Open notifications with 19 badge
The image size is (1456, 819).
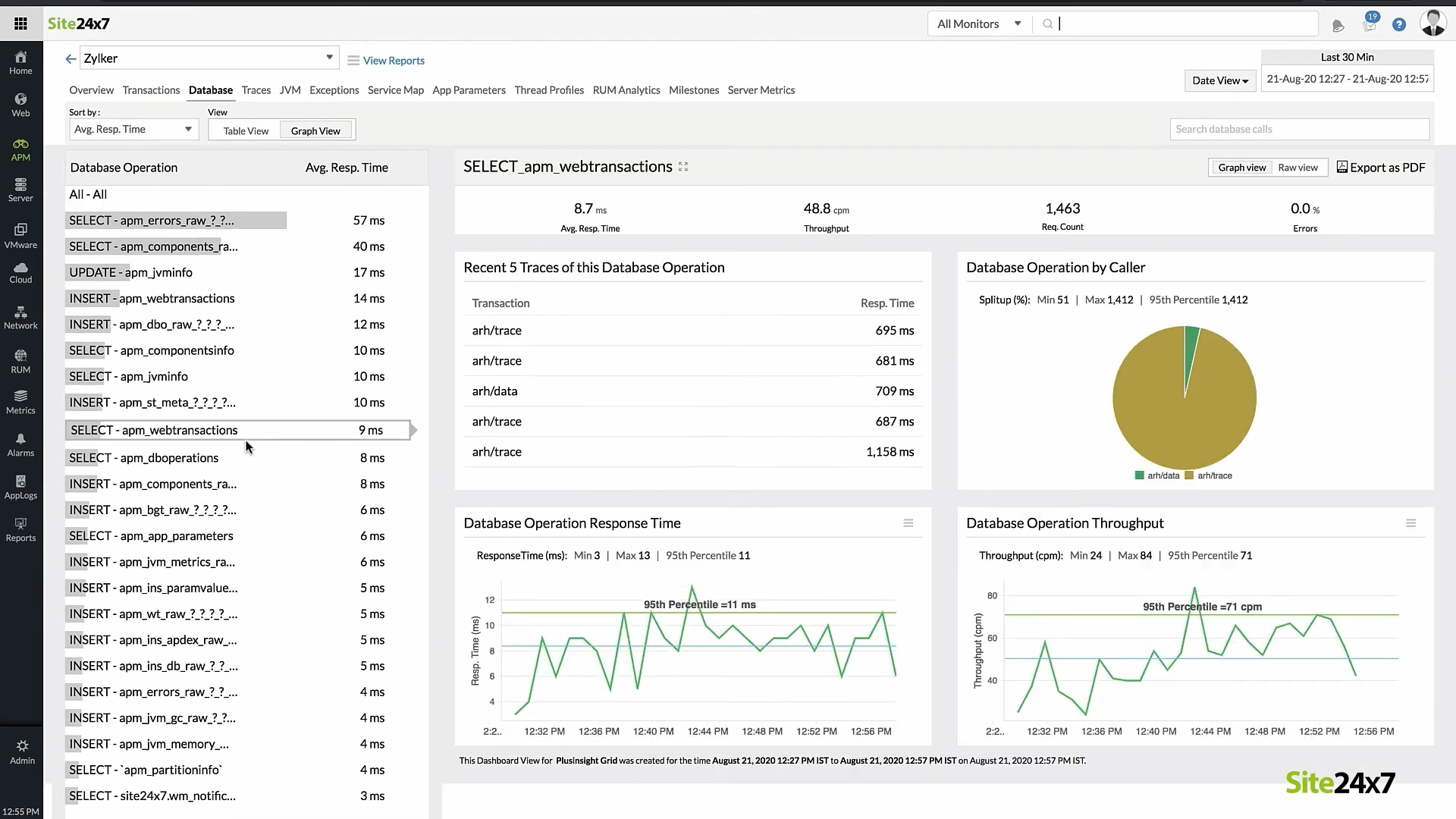[1370, 23]
